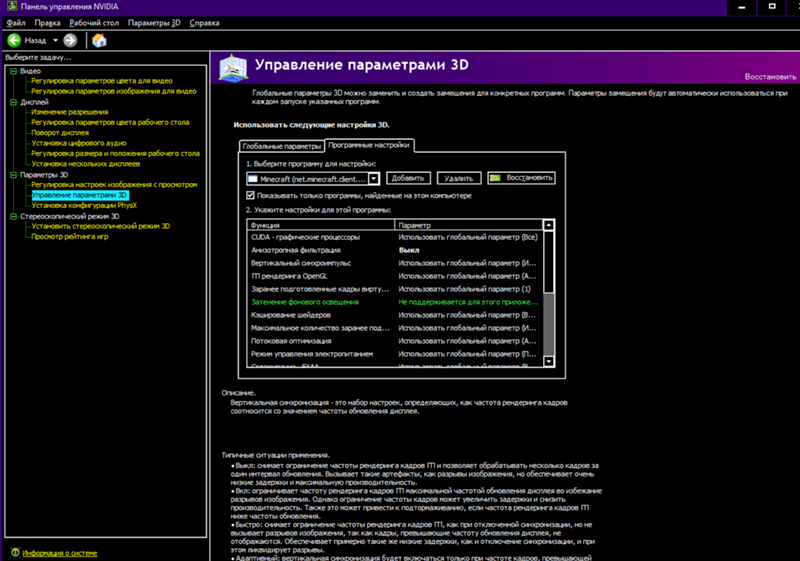This screenshot has width=800, height=561.
Task: Click the NVIDIA logo in title bar
Action: (x=9, y=7)
